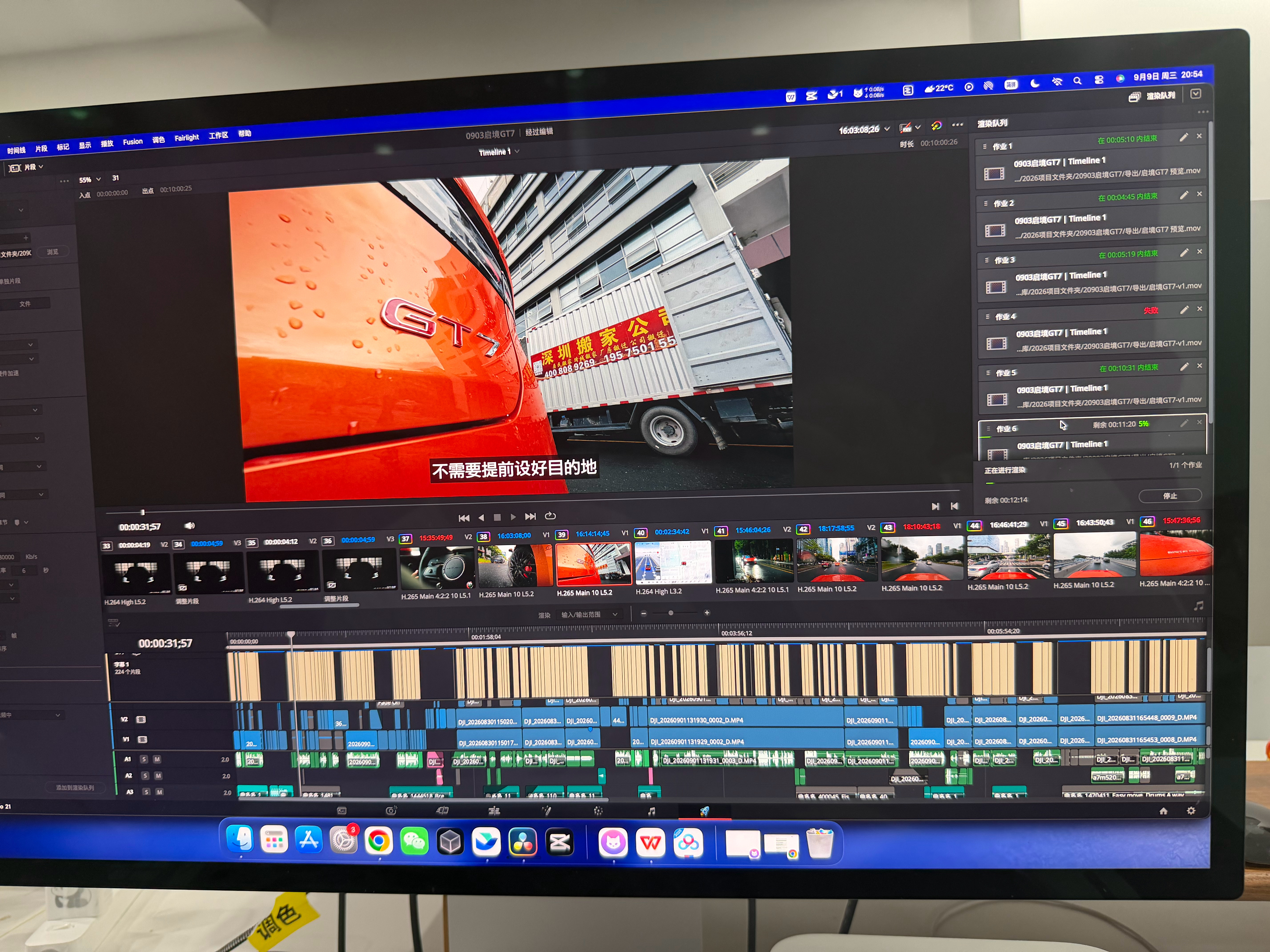The height and width of the screenshot is (952, 1270).
Task: Open the Media page icon
Action: (x=342, y=811)
